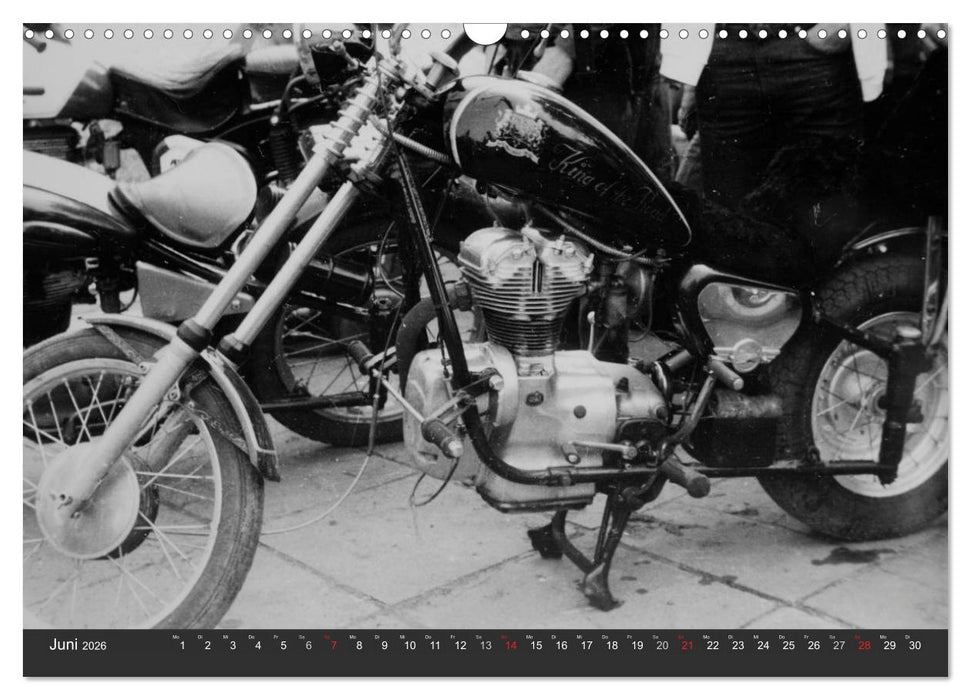Click the Fr weekday label above date 26
The height and width of the screenshot is (700, 971).
[808, 637]
